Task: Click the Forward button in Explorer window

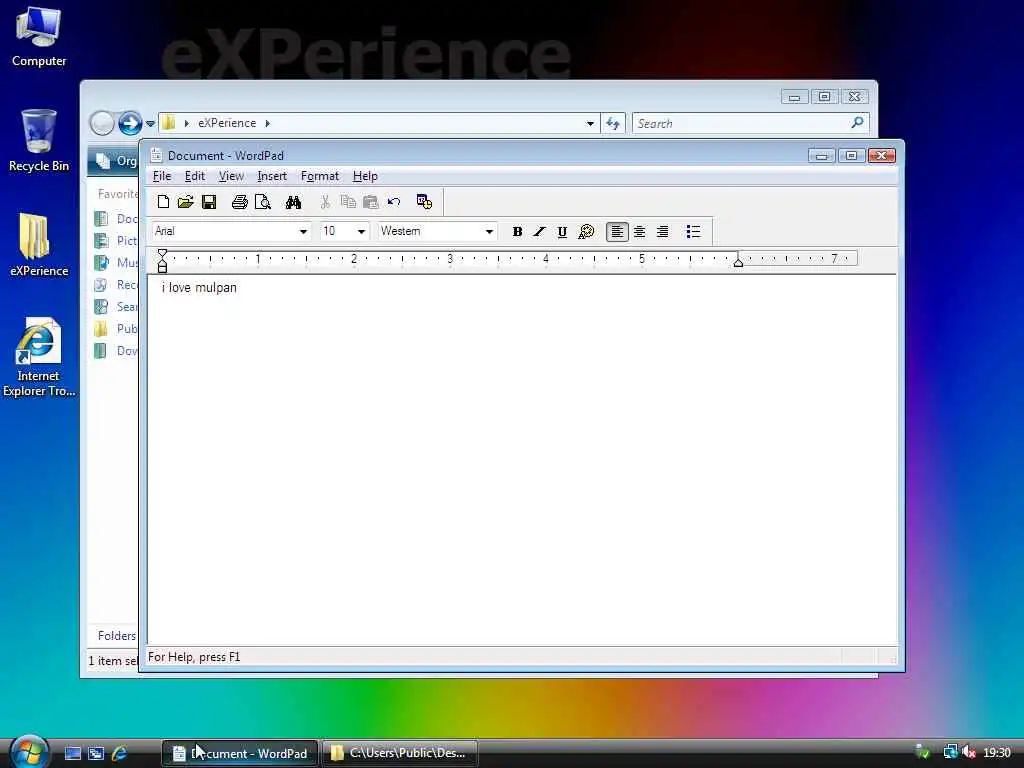Action: click(x=130, y=123)
